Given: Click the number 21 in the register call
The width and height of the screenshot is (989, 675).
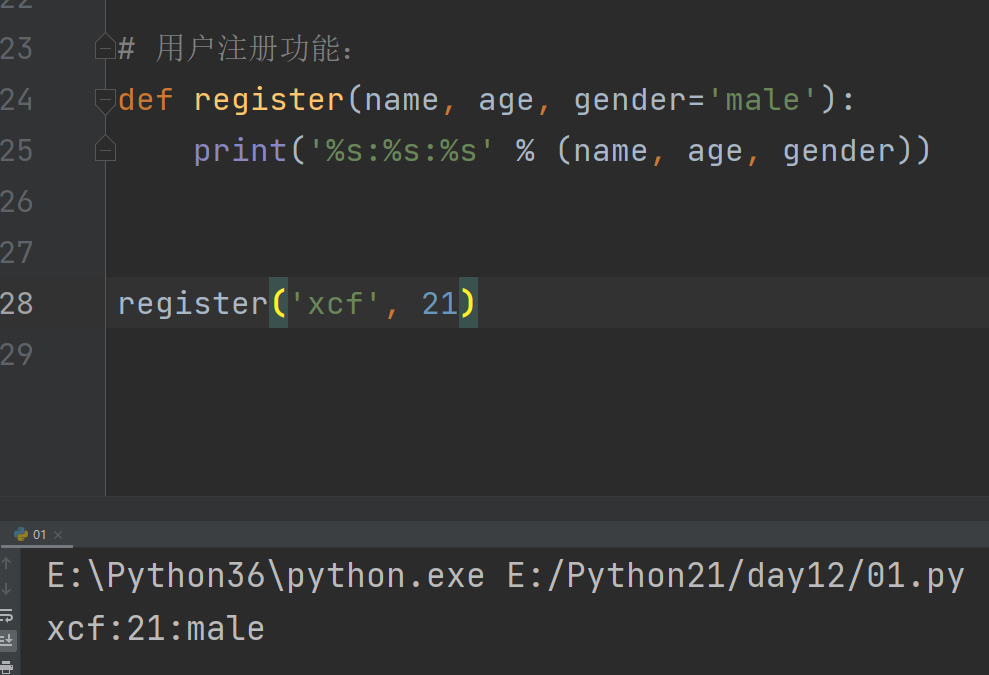Looking at the screenshot, I should click(x=440, y=303).
